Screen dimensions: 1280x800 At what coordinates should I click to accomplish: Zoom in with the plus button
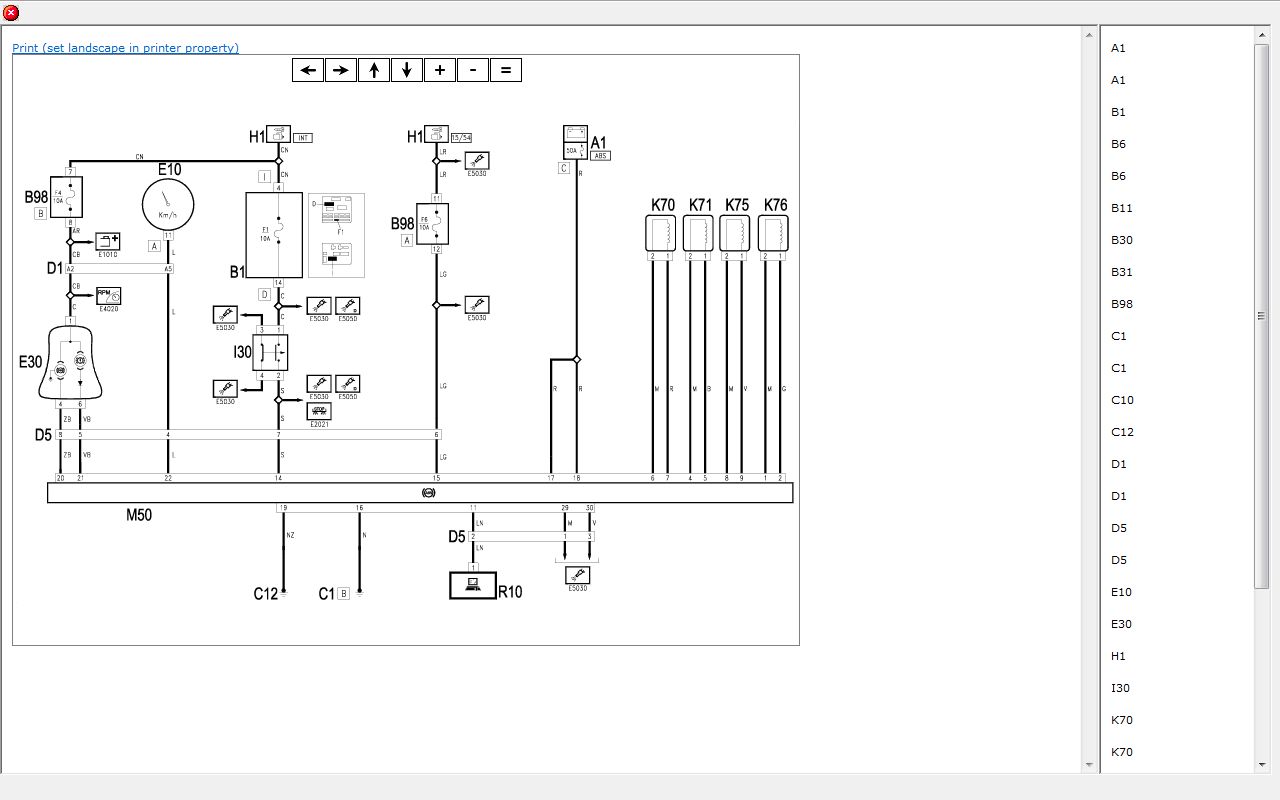(439, 70)
